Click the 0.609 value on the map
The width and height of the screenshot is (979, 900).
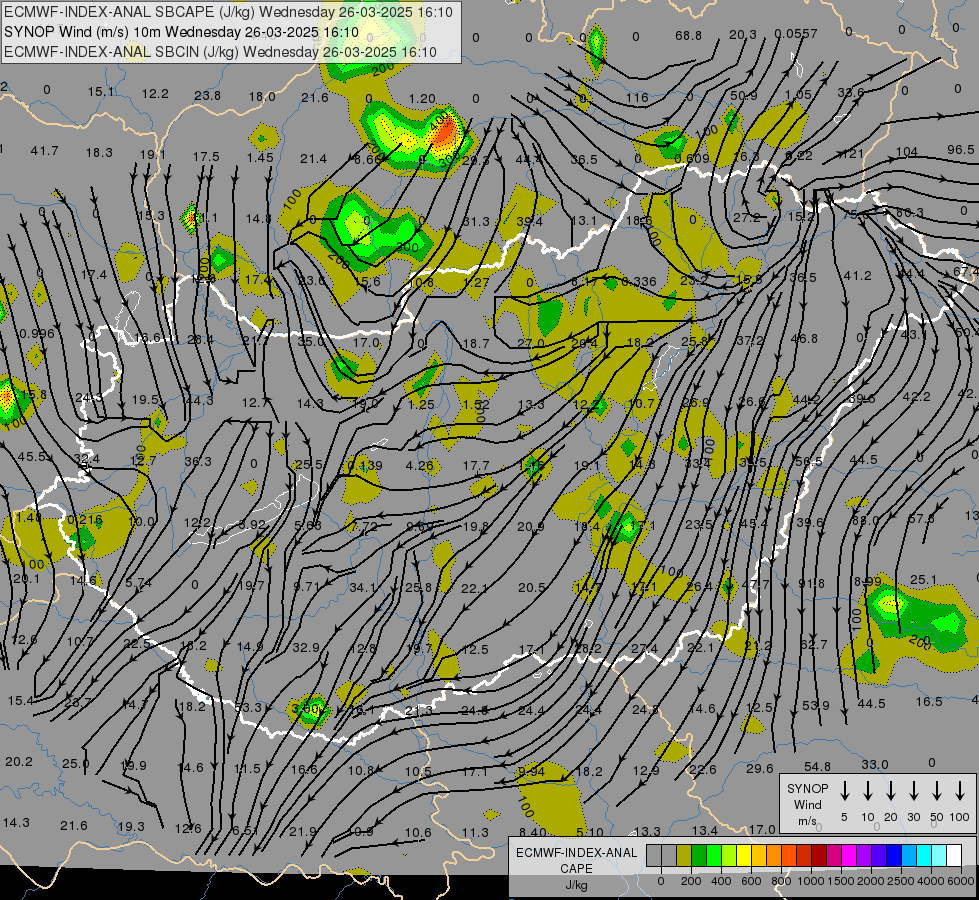(x=692, y=159)
